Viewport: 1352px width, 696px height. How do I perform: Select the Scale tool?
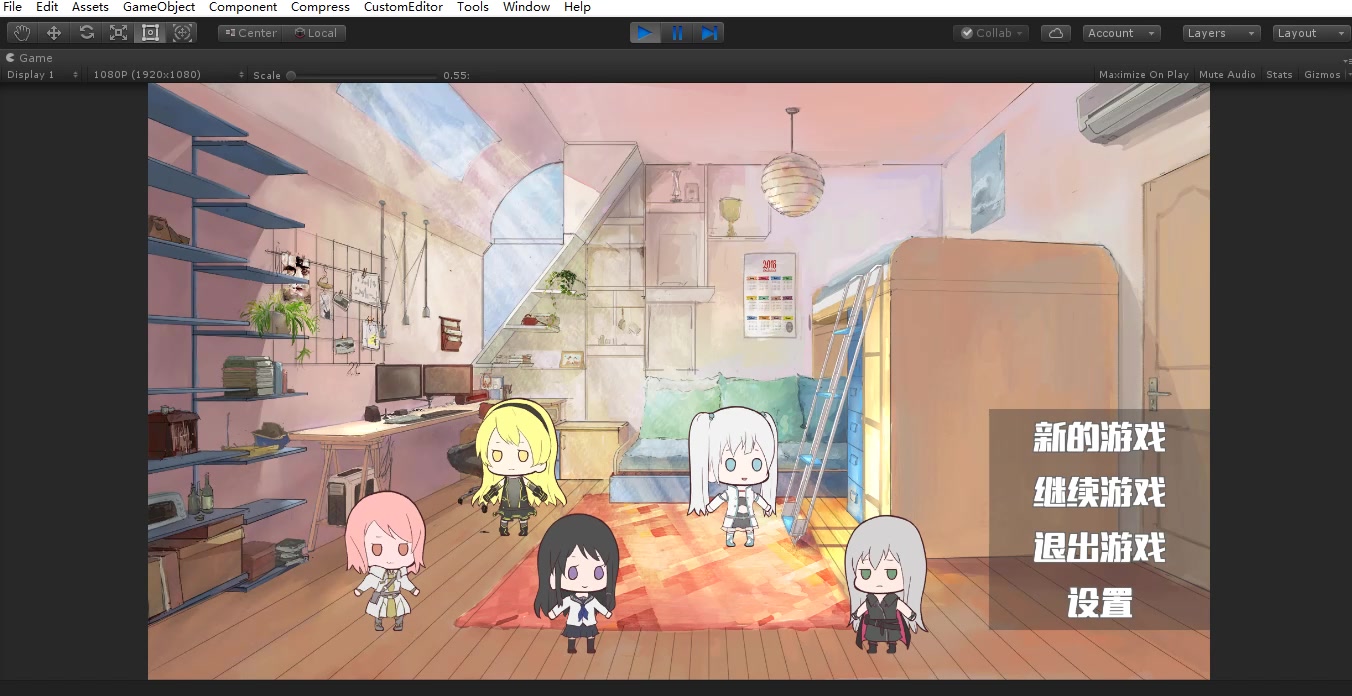pos(118,33)
